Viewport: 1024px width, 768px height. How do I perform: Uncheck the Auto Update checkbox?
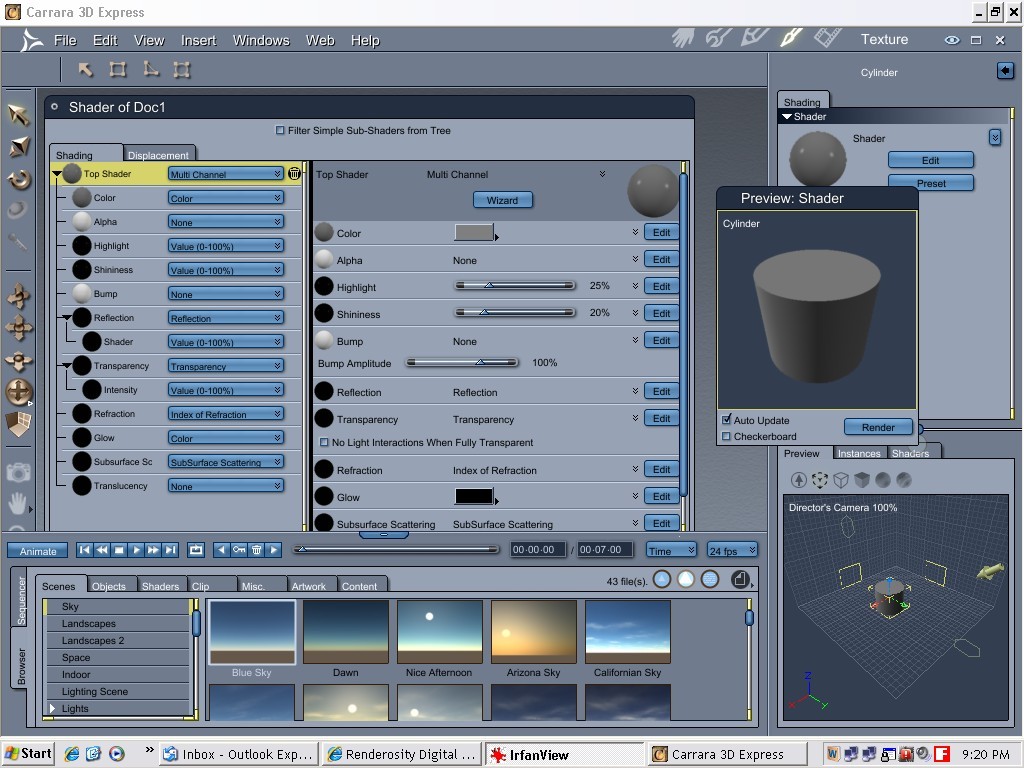727,420
